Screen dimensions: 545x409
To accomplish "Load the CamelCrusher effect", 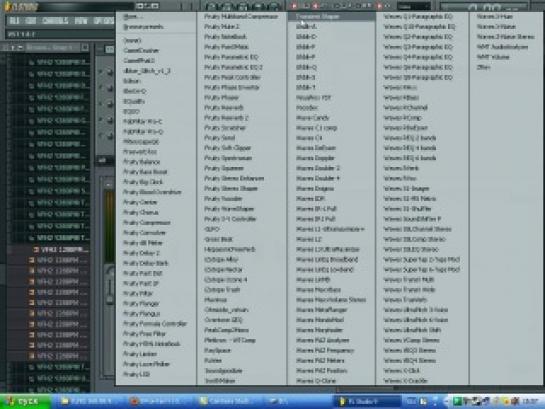I will coord(141,50).
